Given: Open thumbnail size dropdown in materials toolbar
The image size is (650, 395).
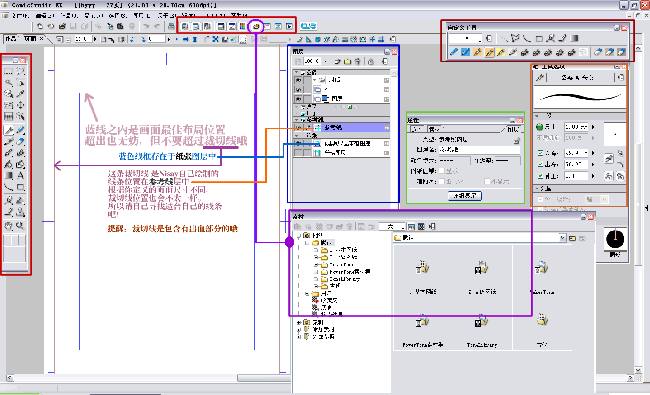Looking at the screenshot, I should click(x=403, y=227).
